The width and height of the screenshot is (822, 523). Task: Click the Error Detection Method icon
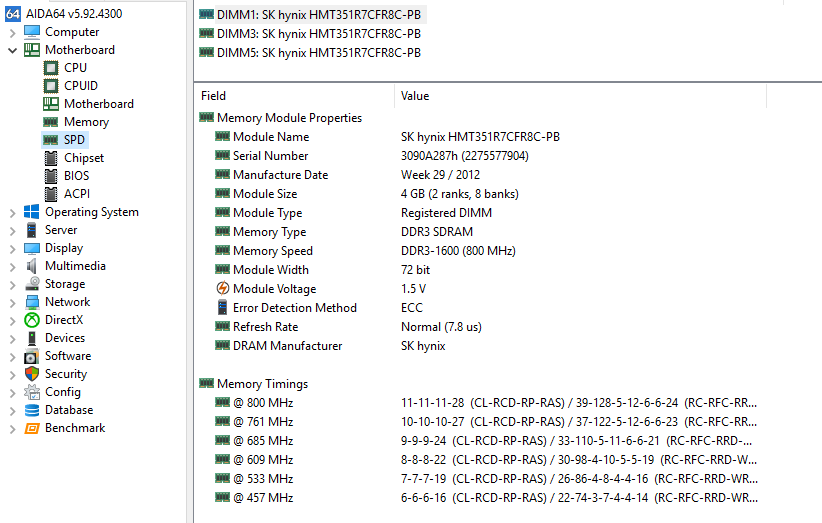click(222, 308)
